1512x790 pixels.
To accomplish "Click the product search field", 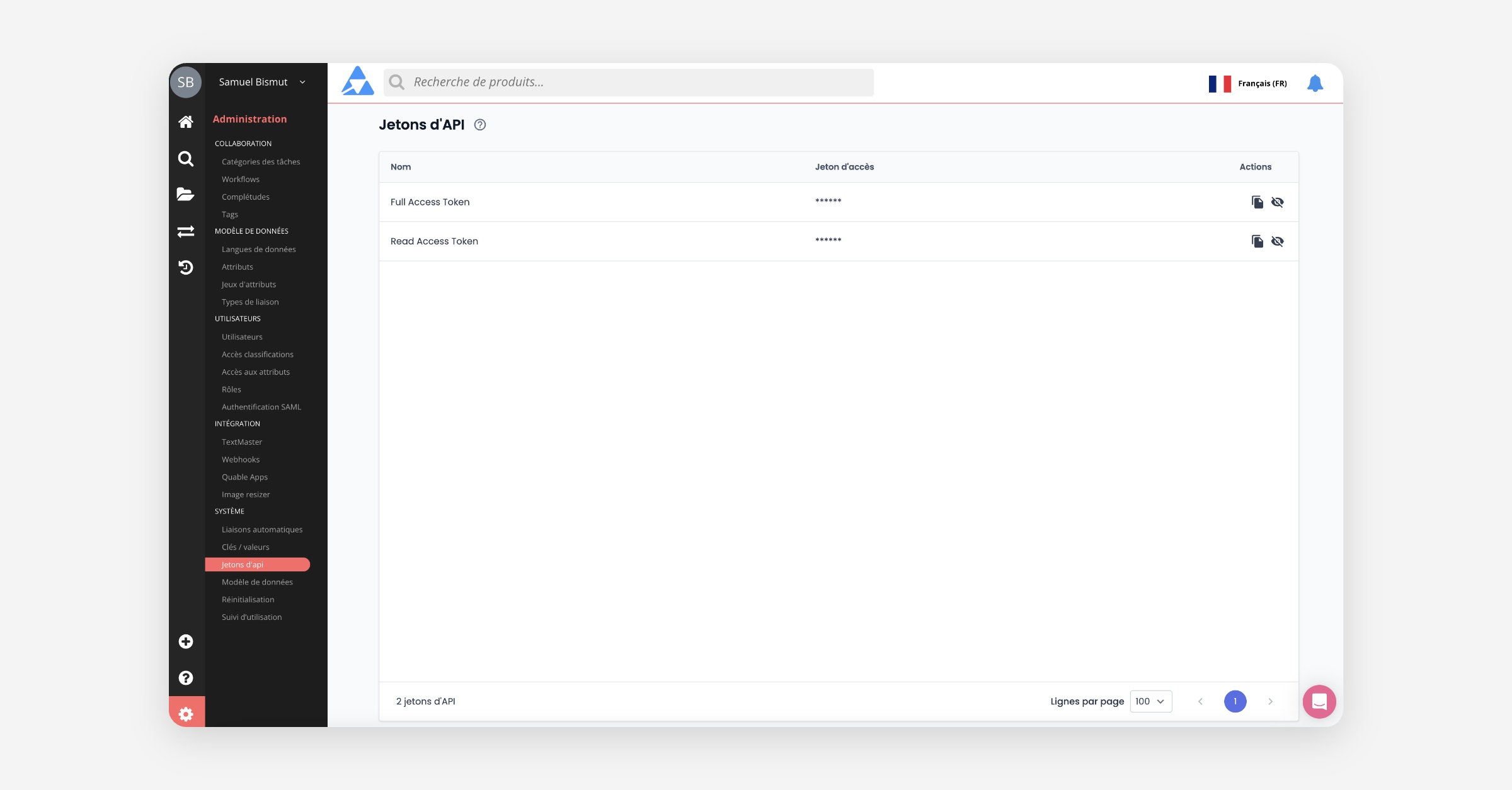I will 629,82.
